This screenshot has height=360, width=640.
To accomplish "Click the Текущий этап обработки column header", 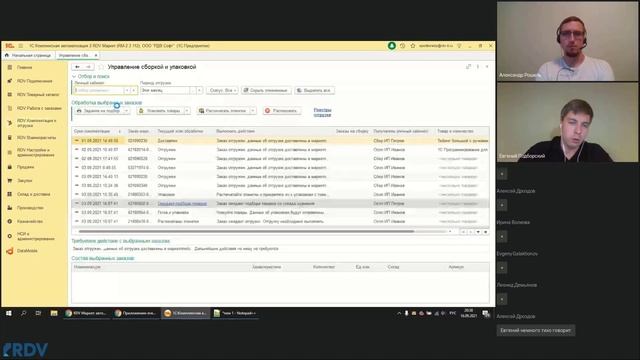I will [x=180, y=131].
